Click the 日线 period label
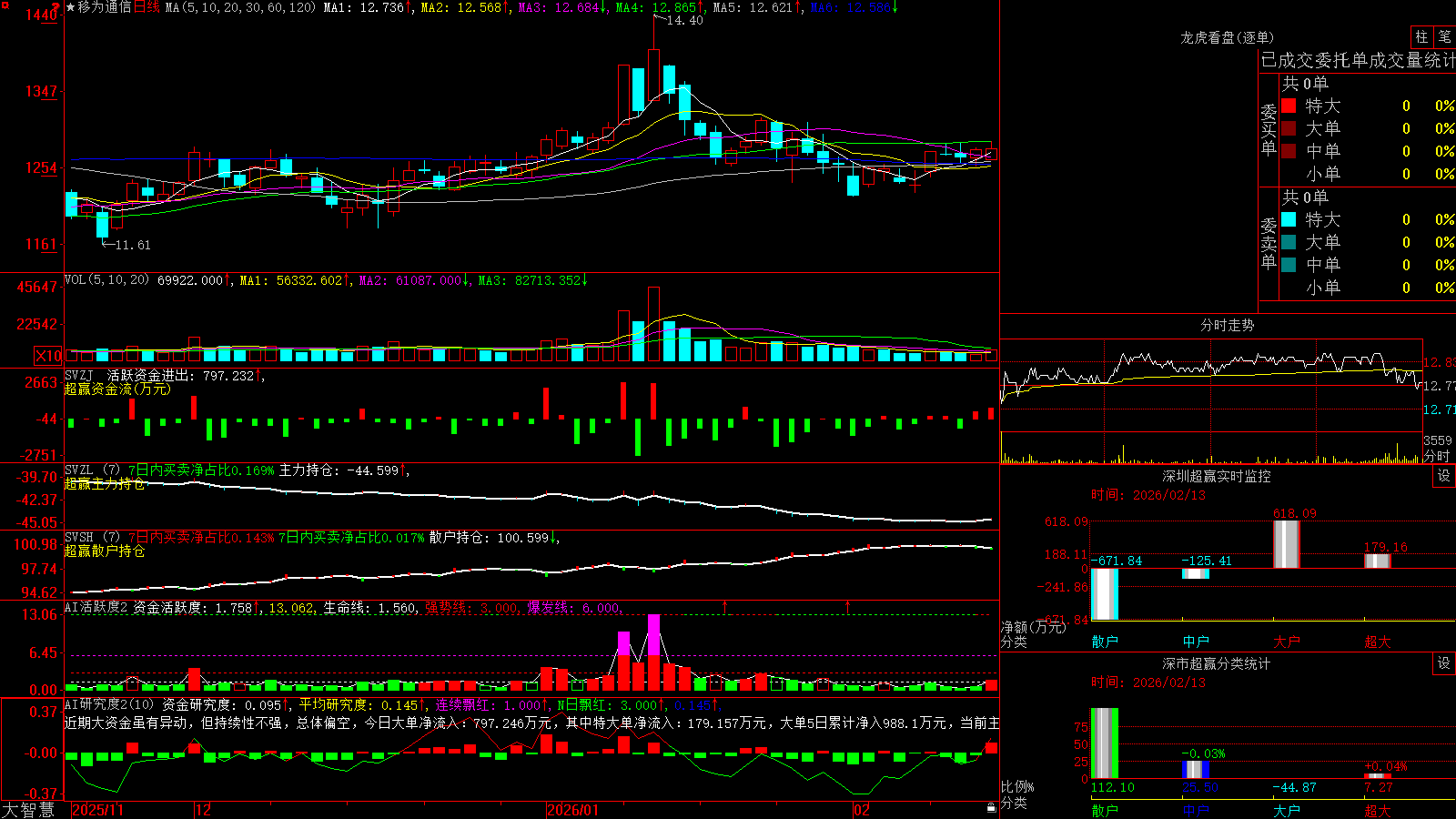This screenshot has height=819, width=1456. coord(147,7)
